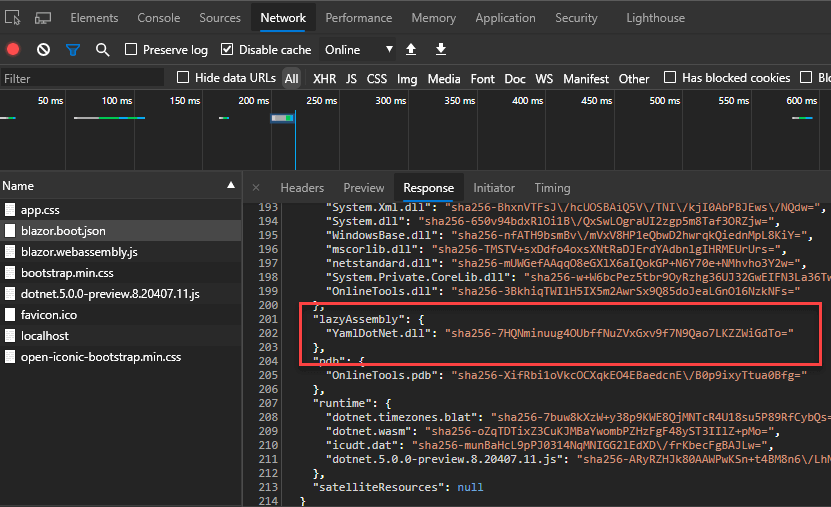Toggle the device toolbar icon
The image size is (831, 507).
pyautogui.click(x=43, y=18)
